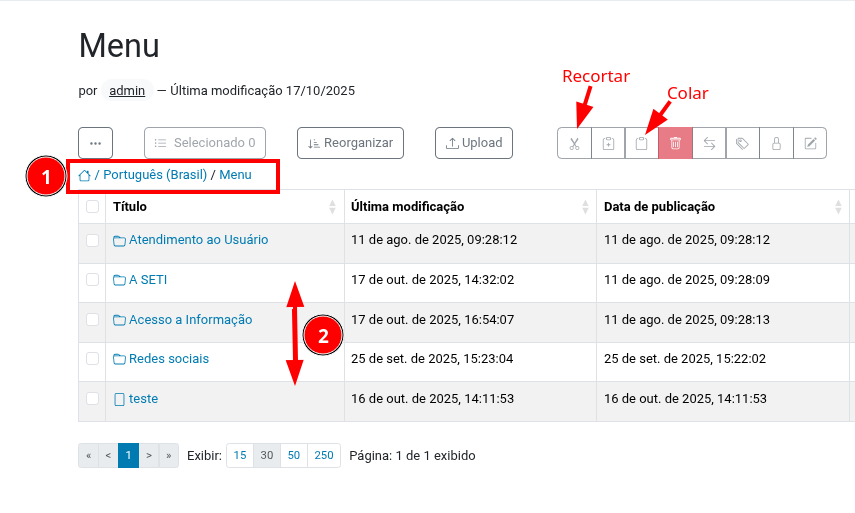Click the folder icon beside Acesso a Informação

[x=119, y=320]
